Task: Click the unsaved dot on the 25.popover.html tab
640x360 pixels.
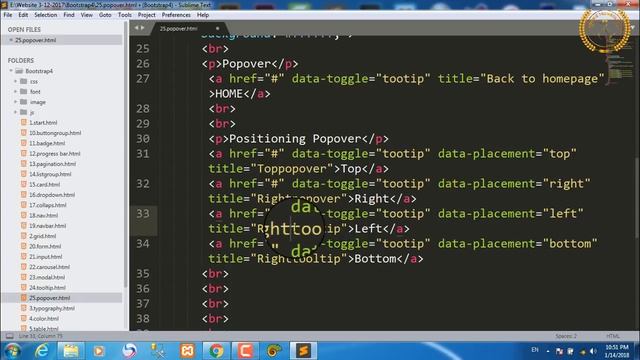Action: click(217, 29)
